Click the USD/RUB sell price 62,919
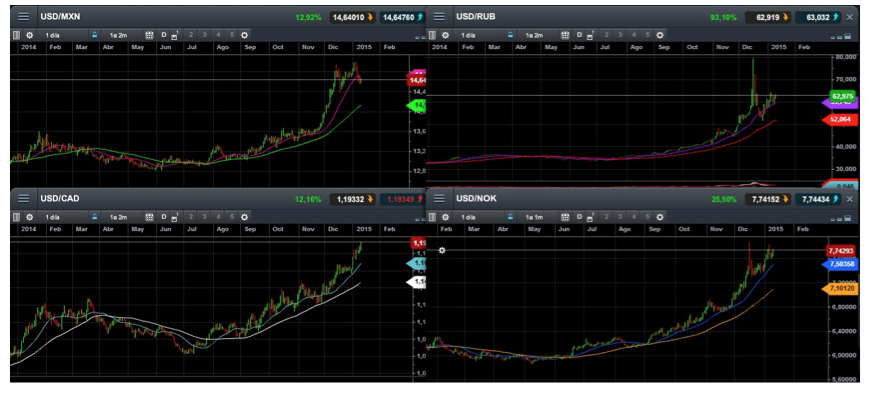The height and width of the screenshot is (395, 871). click(x=768, y=17)
